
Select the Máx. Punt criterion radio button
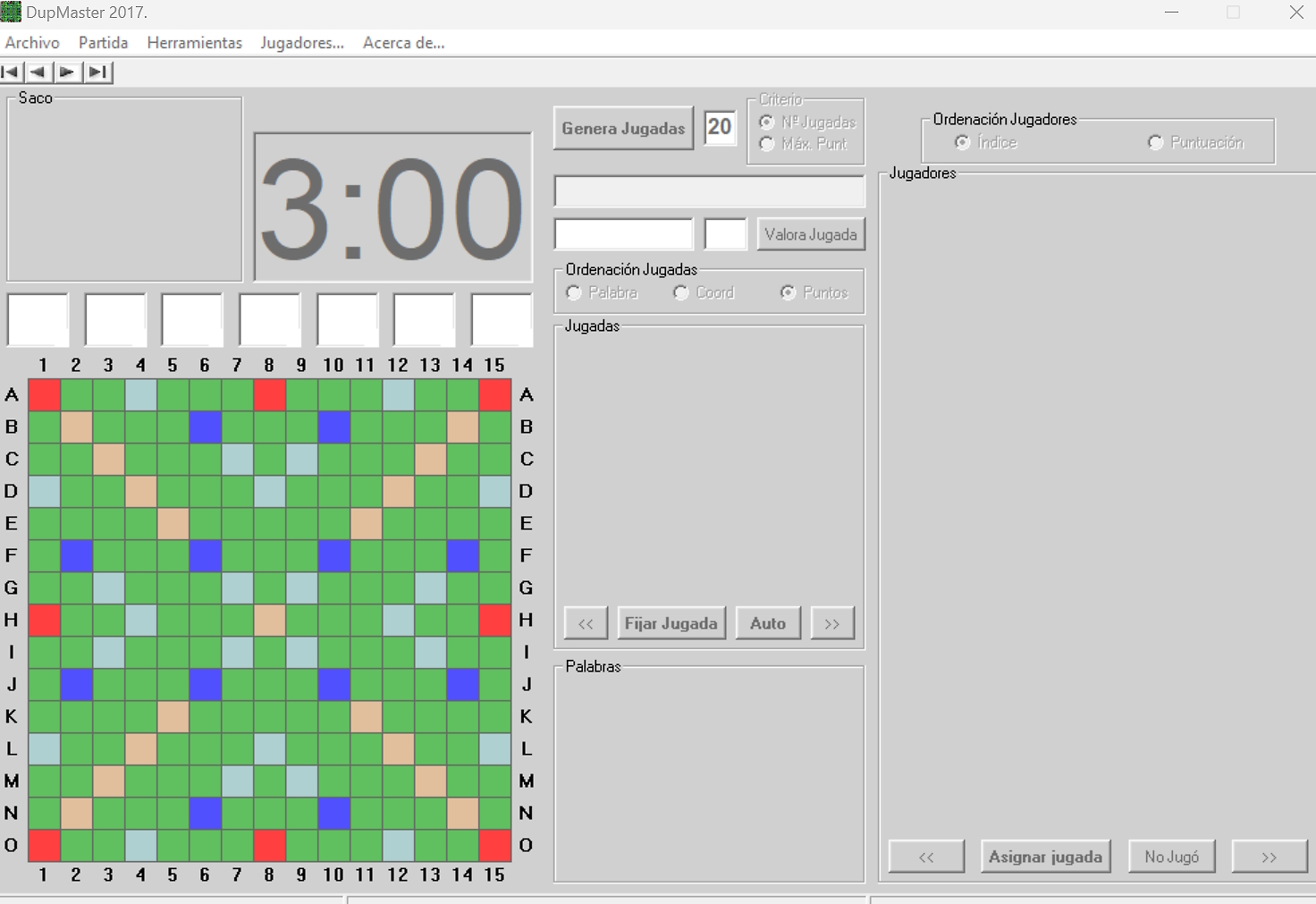pos(767,144)
